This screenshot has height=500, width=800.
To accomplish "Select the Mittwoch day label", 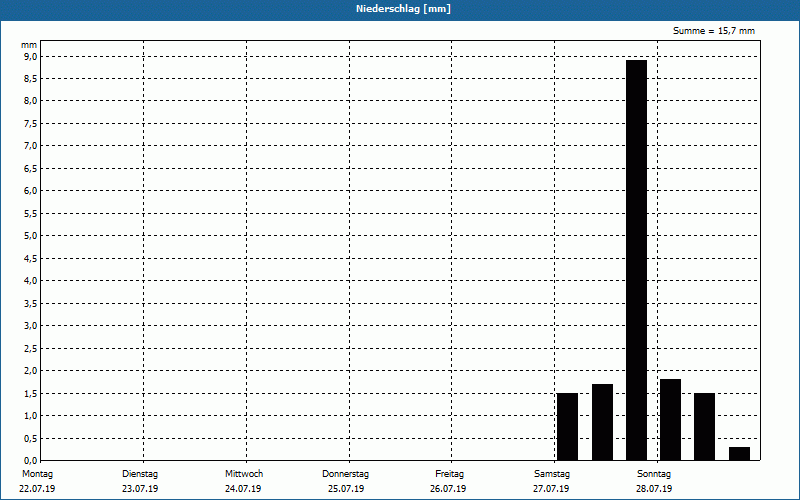I will pos(244,474).
